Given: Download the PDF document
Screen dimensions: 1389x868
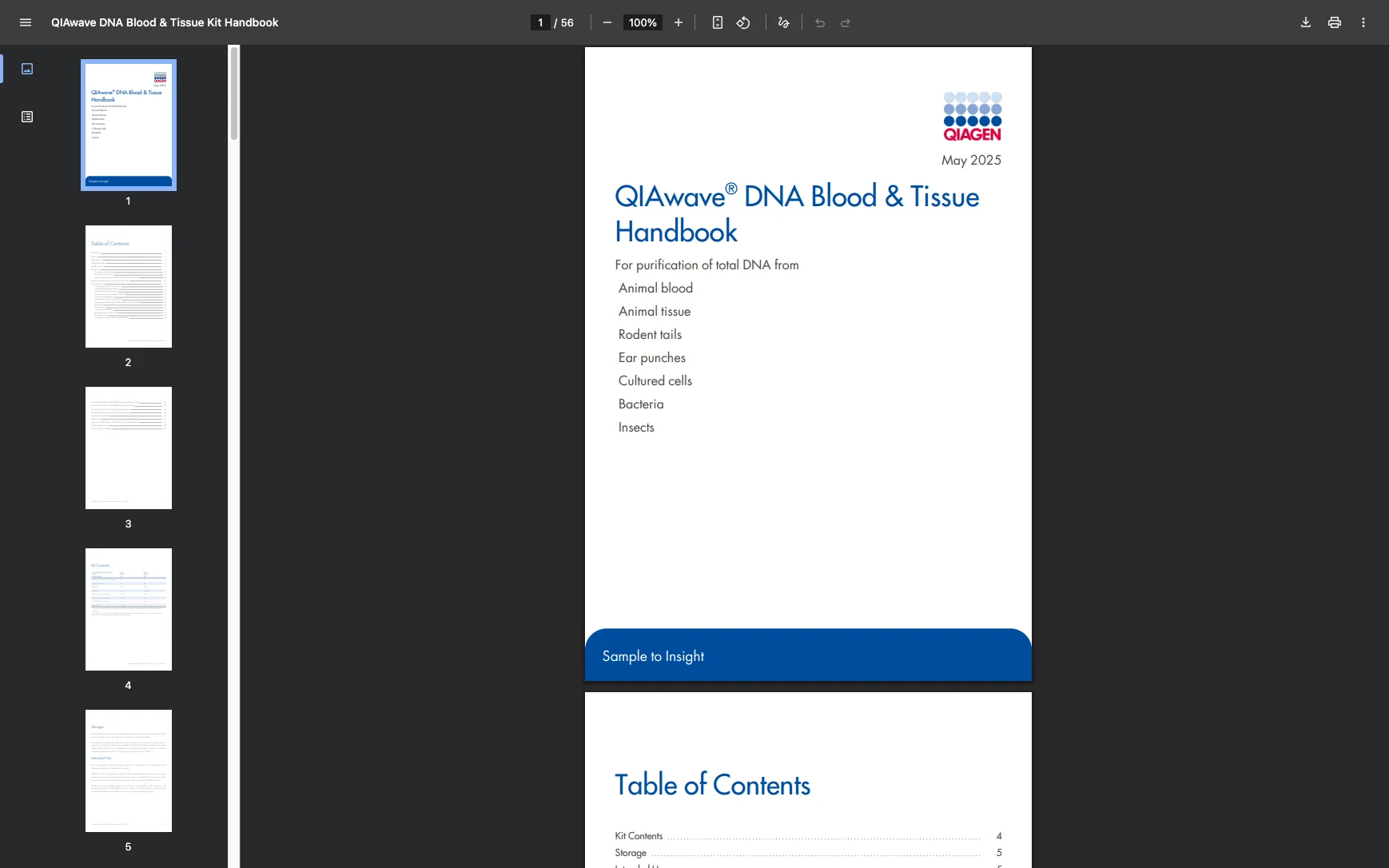Looking at the screenshot, I should tap(1306, 22).
